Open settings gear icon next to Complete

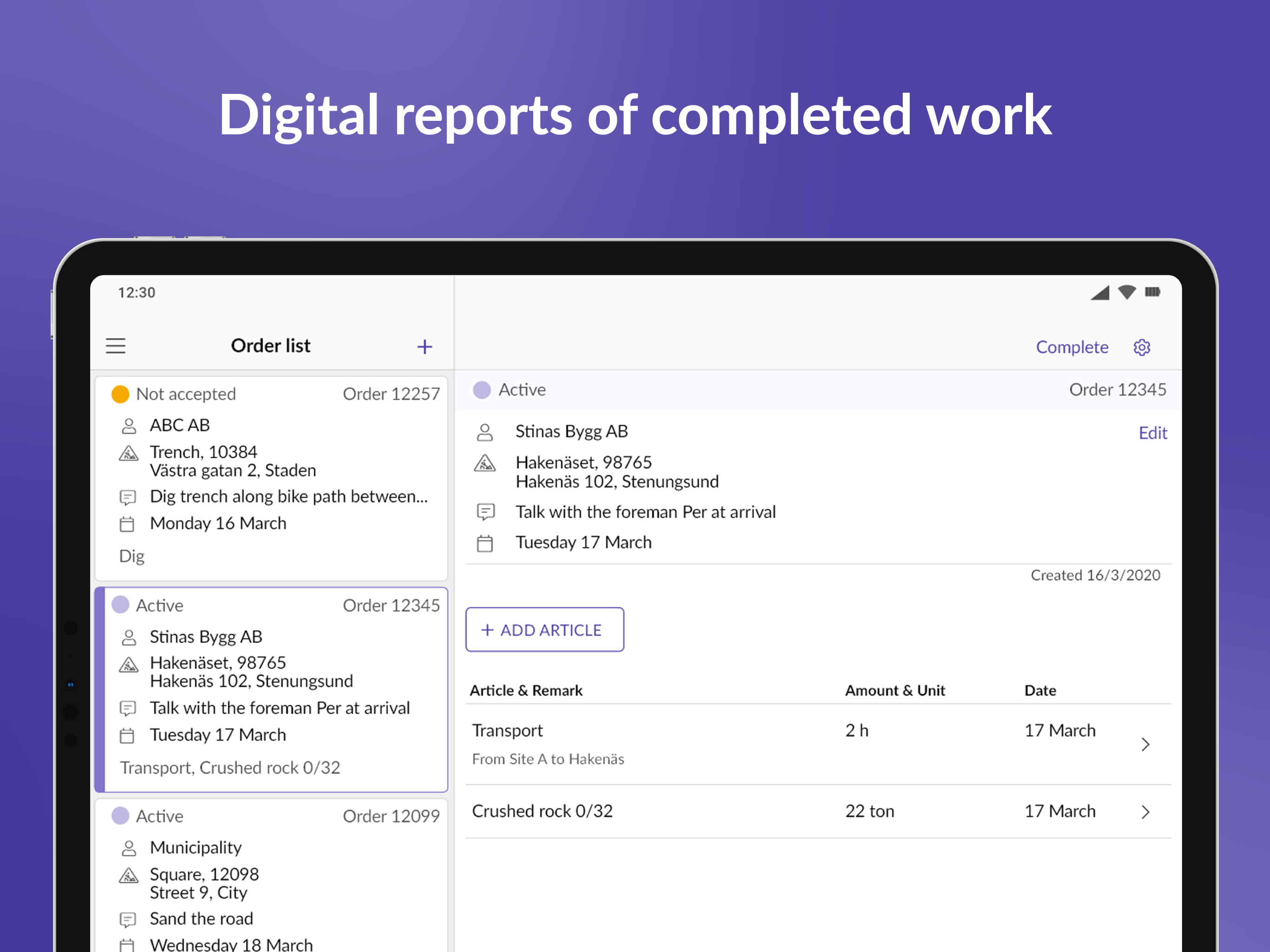(1141, 347)
